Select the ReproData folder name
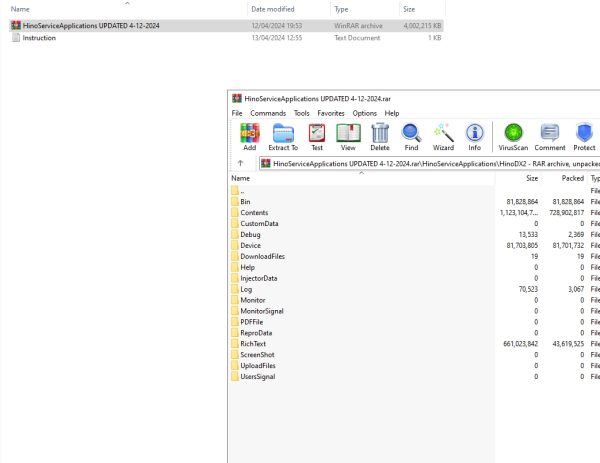This screenshot has height=463, width=600. 256,333
